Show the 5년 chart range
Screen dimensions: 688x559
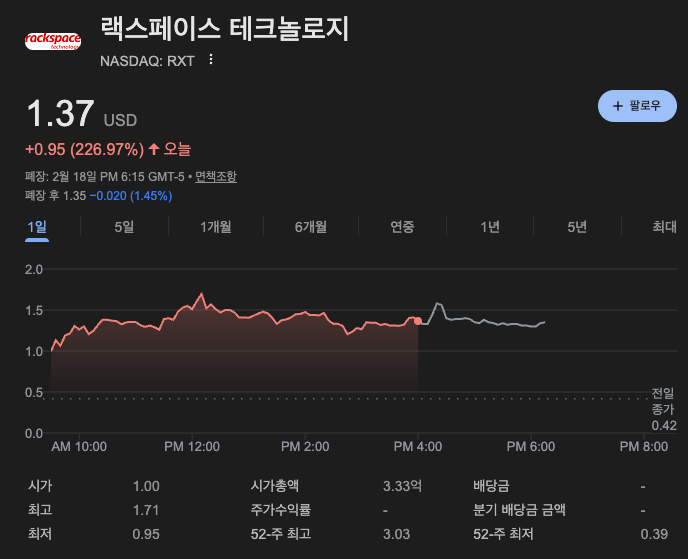577,227
